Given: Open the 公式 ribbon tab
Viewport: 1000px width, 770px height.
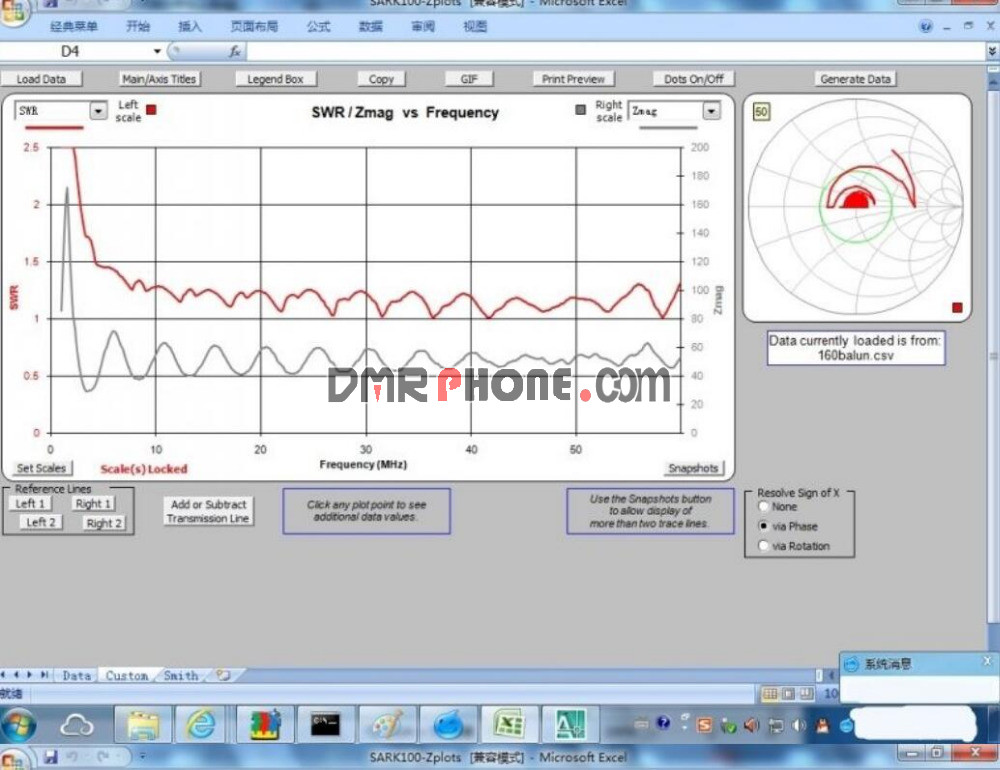Looking at the screenshot, I should click(x=318, y=26).
